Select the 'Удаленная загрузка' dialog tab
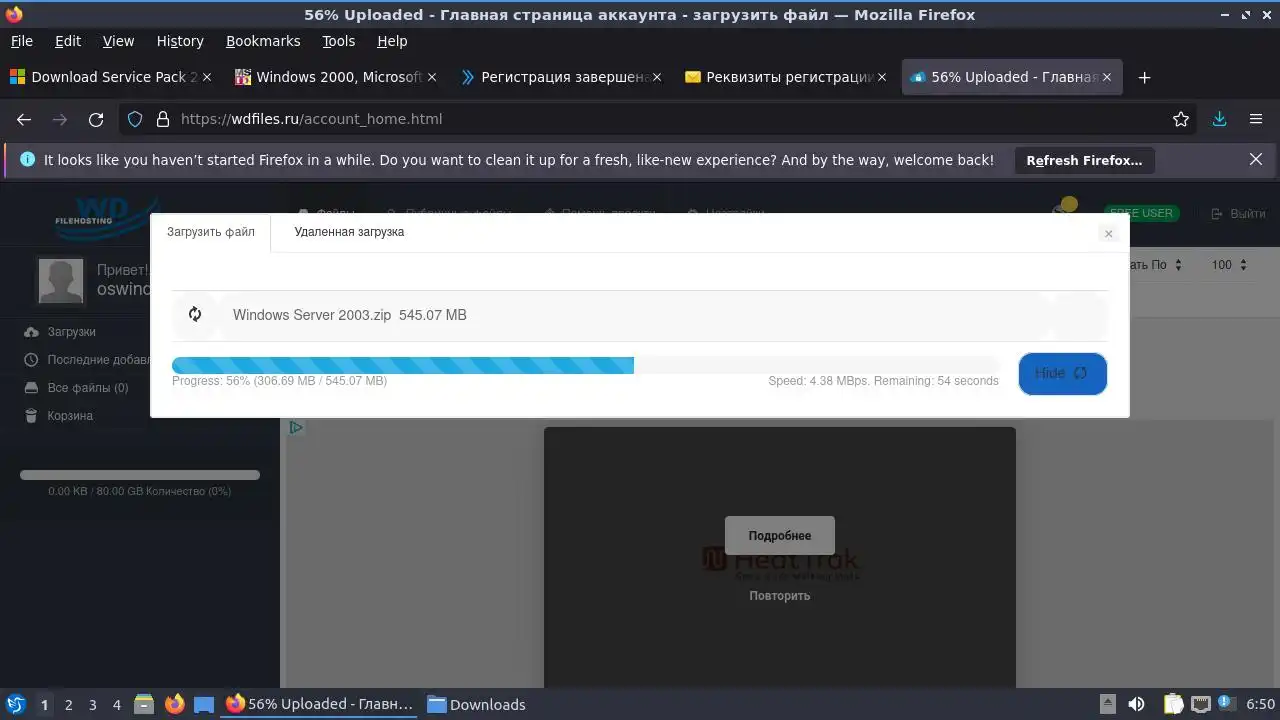 (349, 232)
